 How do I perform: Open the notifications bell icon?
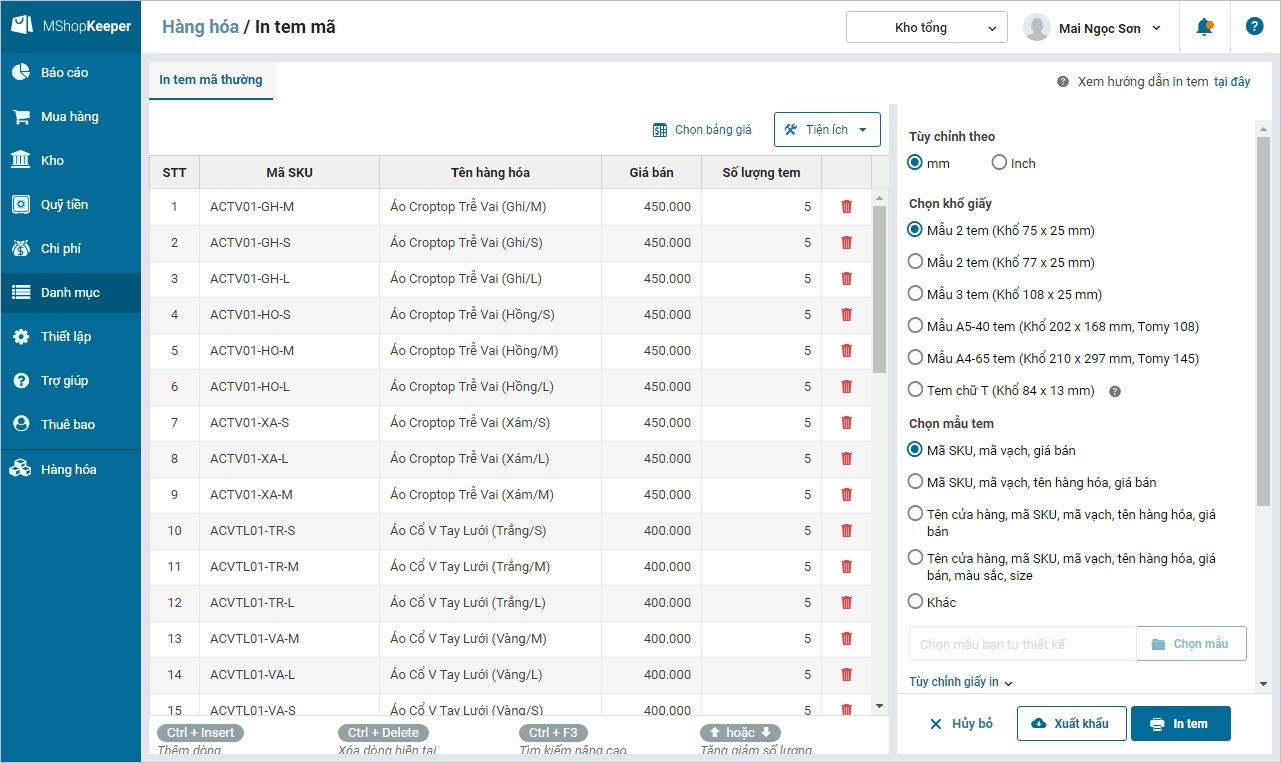tap(1204, 27)
